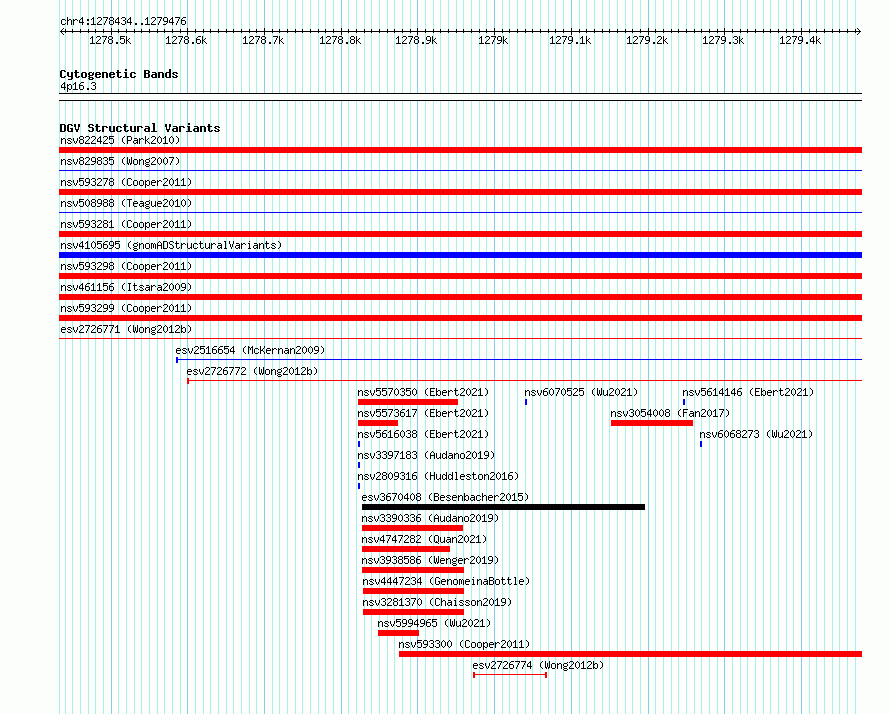Click the esv2516654 (McKernan2009) label
Image resolution: width=890 pixels, height=714 pixels.
click(250, 350)
